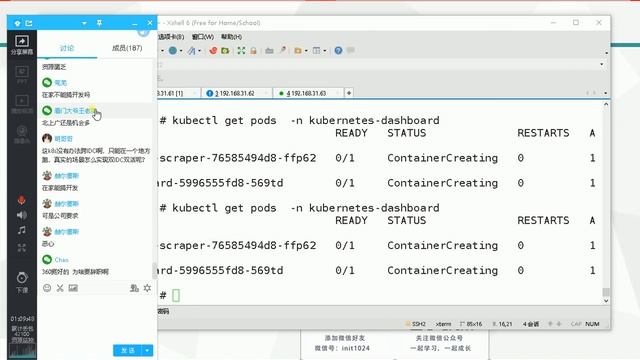Click the four-square icon below the music note
This screenshot has height=360, width=640.
pos(22,247)
